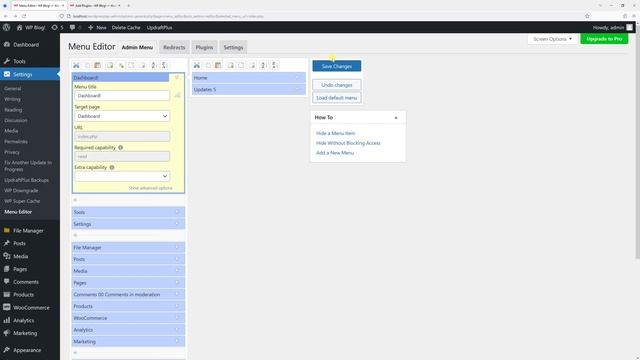Open the Screen Options dropdown
Image resolution: width=640 pixels, height=360 pixels.
click(x=552, y=39)
